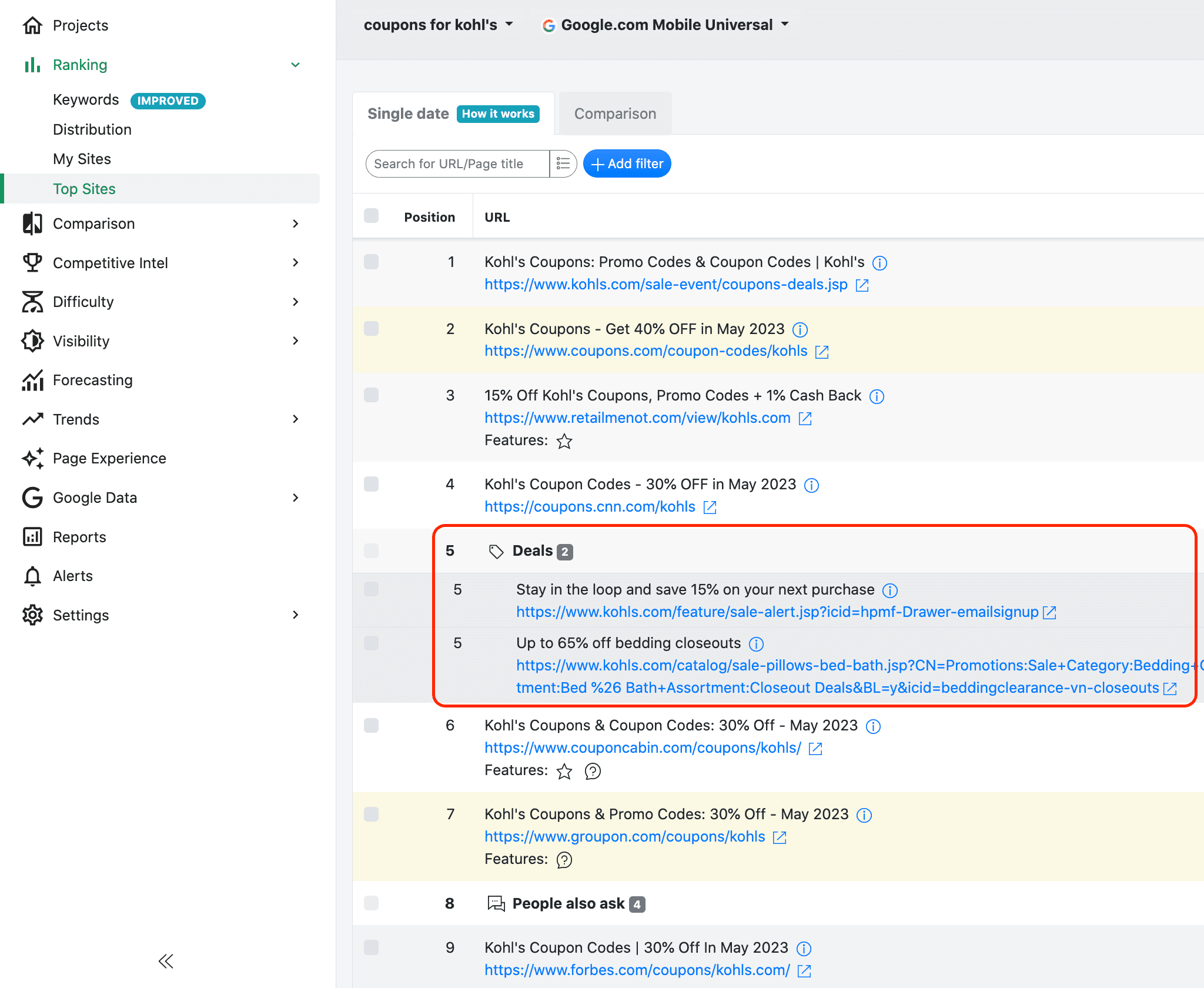1204x988 pixels.
Task: Click the Trends arrow icon
Action: point(32,419)
